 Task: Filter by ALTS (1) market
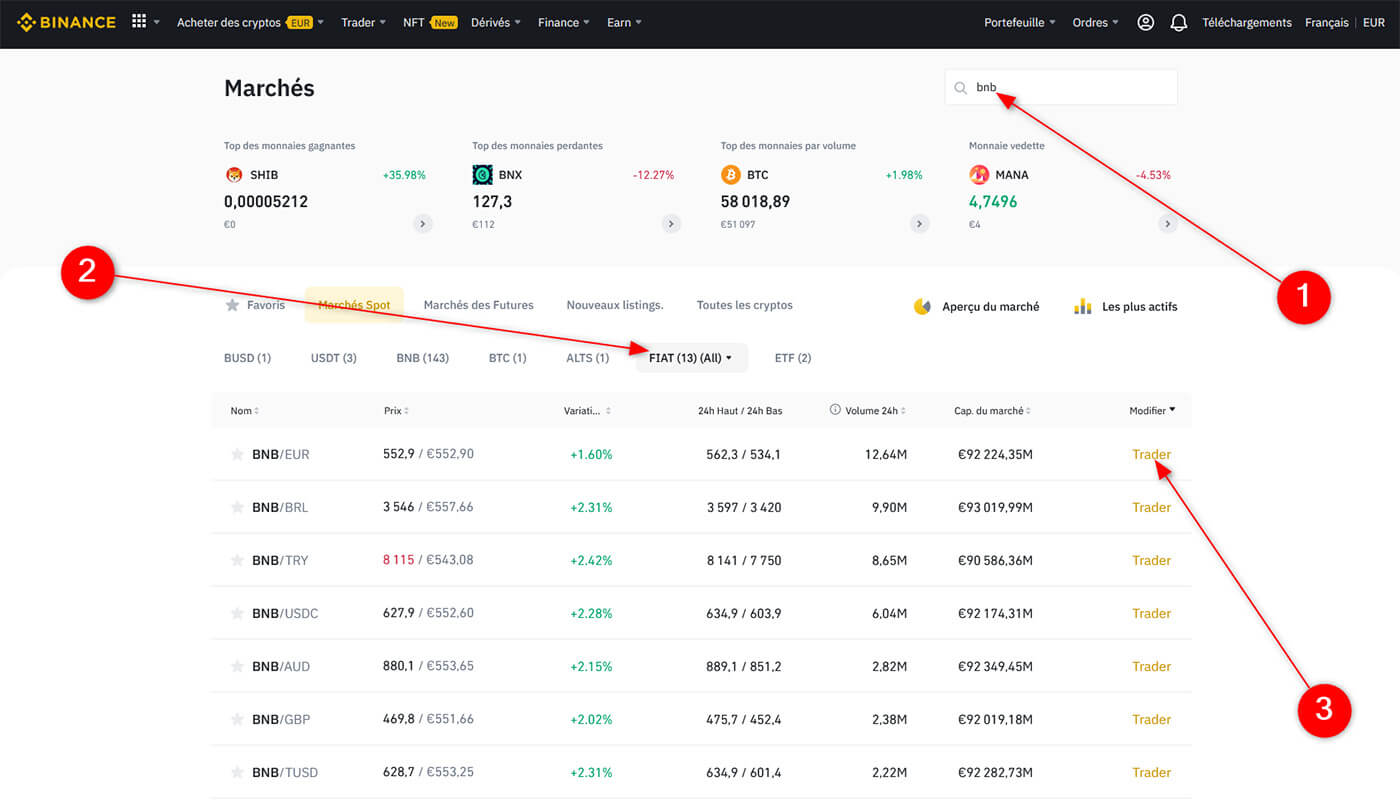587,358
